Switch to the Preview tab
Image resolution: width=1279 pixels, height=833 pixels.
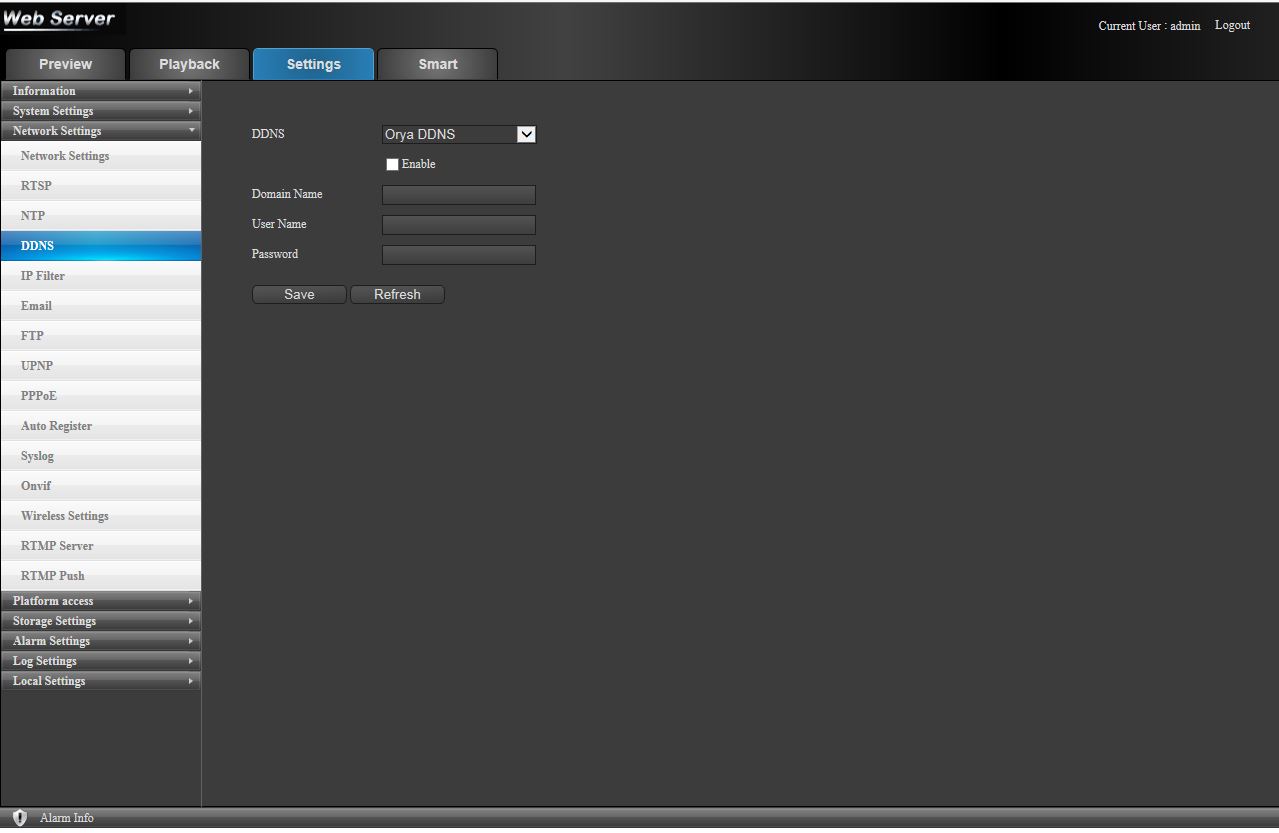(65, 64)
